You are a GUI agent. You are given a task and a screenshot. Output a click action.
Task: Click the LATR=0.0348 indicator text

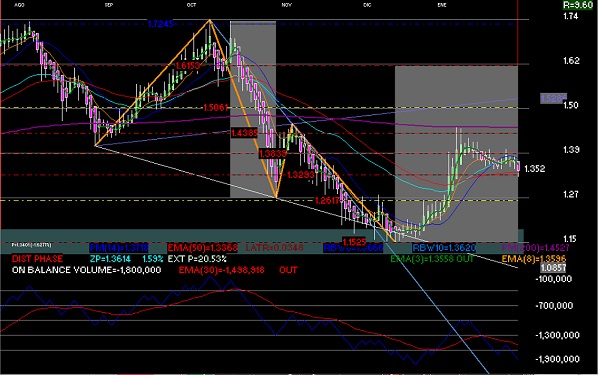point(274,248)
